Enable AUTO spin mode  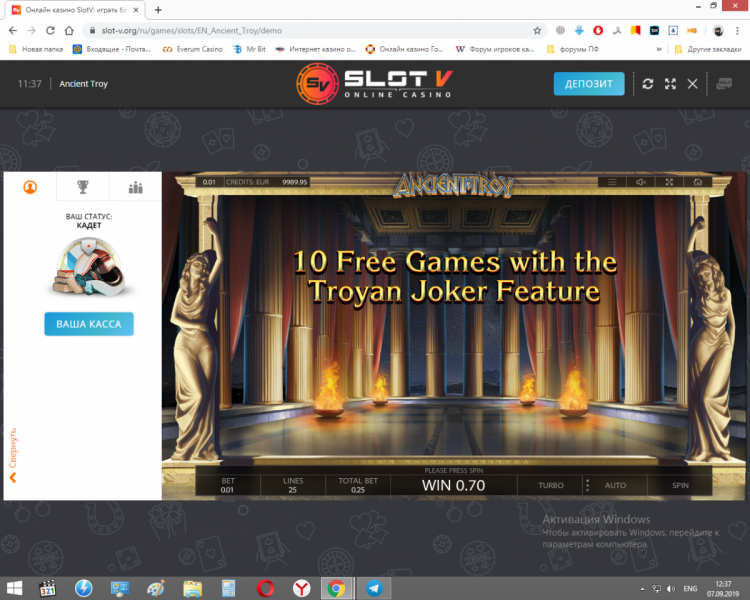point(615,485)
